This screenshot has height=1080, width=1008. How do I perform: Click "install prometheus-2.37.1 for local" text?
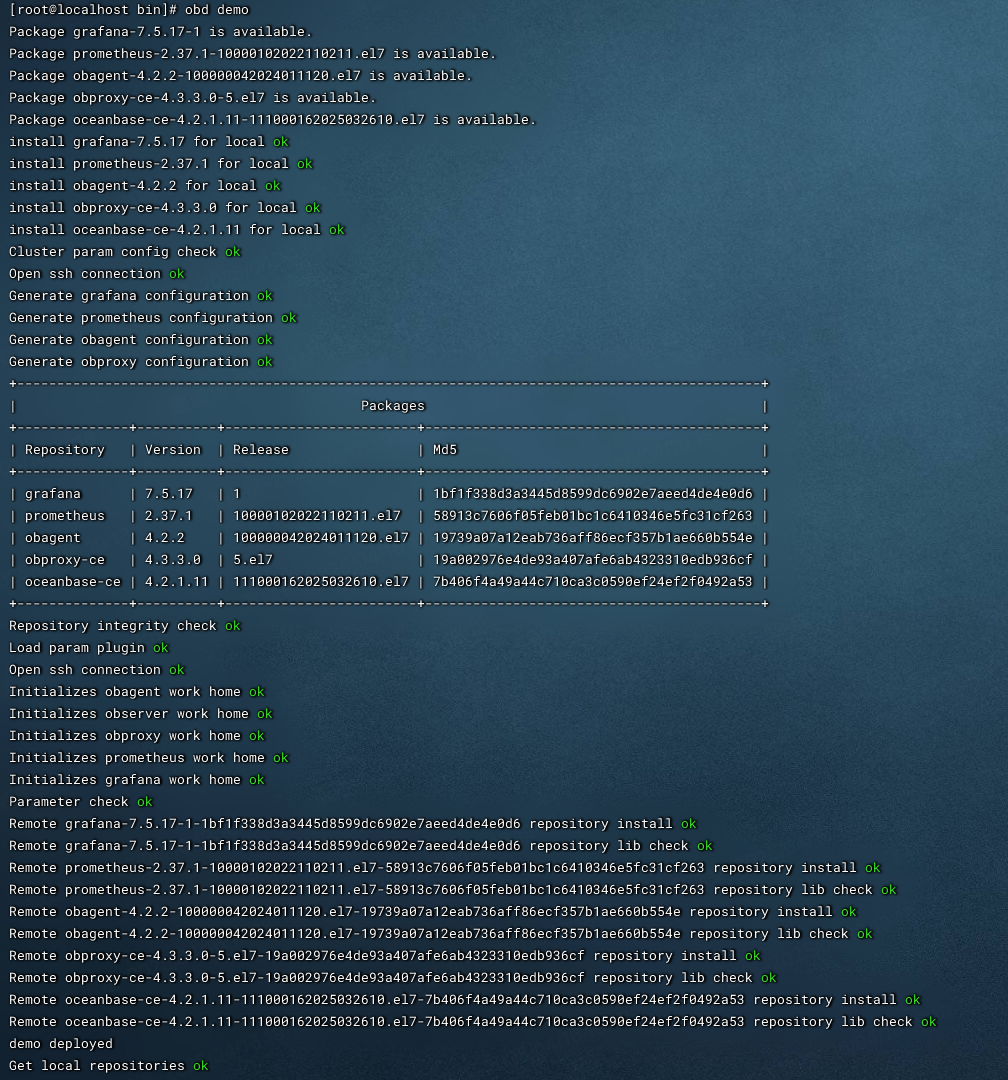(x=149, y=164)
